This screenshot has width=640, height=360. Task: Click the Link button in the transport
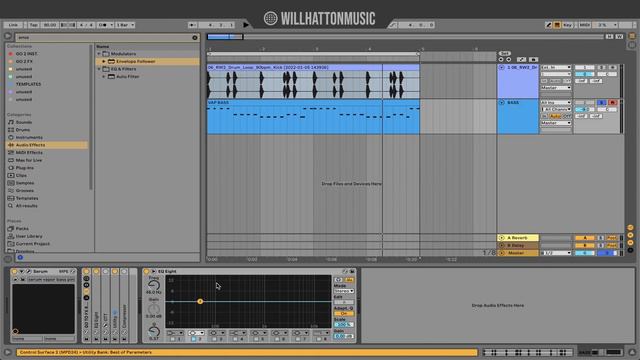pos(13,25)
